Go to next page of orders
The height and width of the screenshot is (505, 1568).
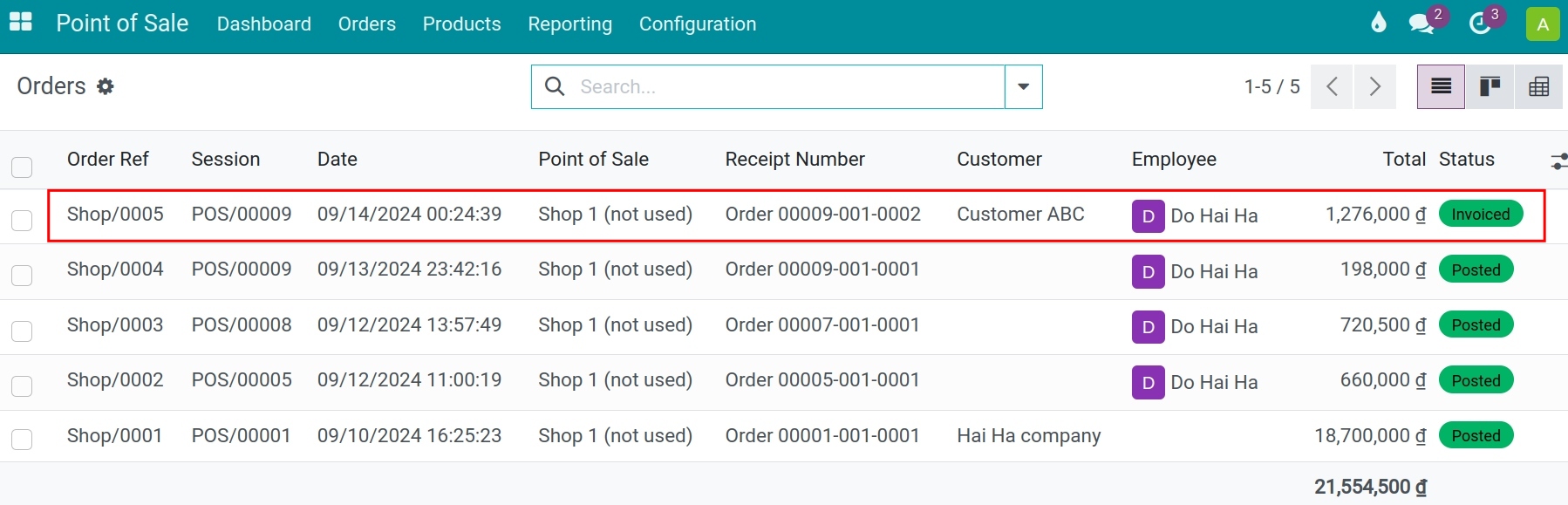[1374, 86]
